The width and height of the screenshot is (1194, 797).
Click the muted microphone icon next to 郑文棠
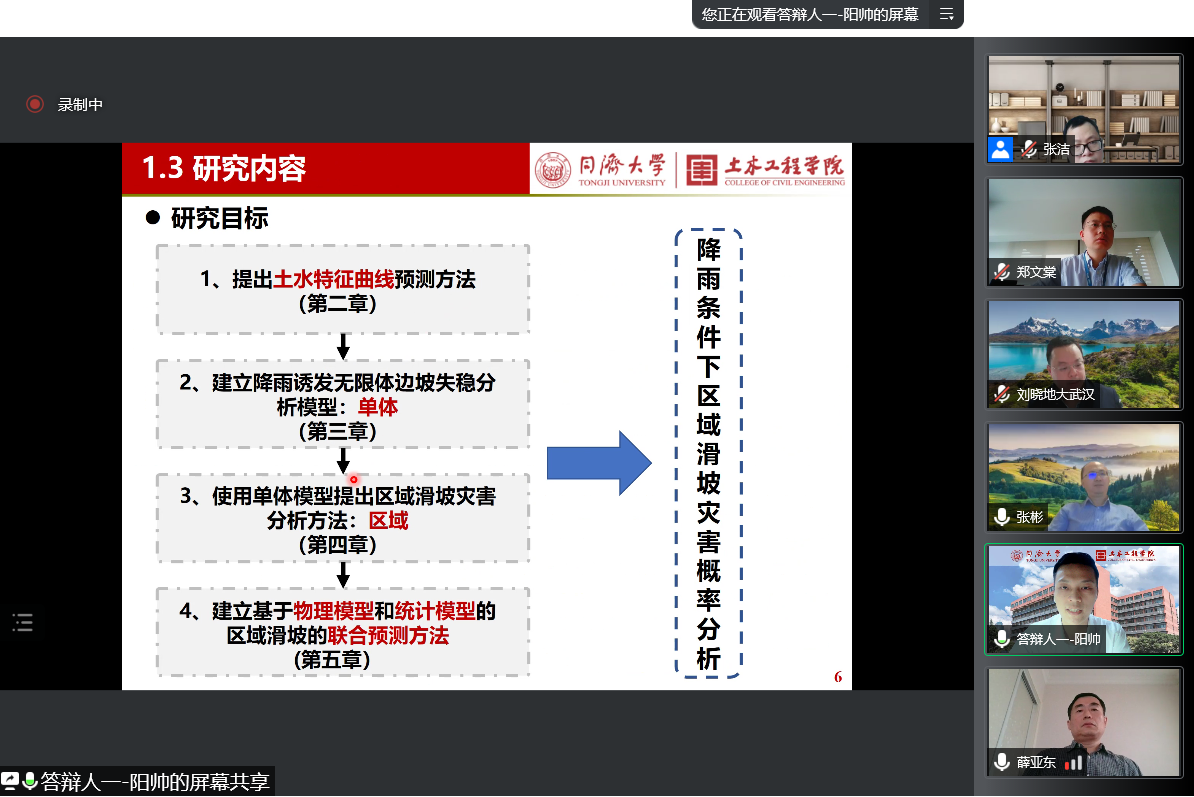[1001, 272]
